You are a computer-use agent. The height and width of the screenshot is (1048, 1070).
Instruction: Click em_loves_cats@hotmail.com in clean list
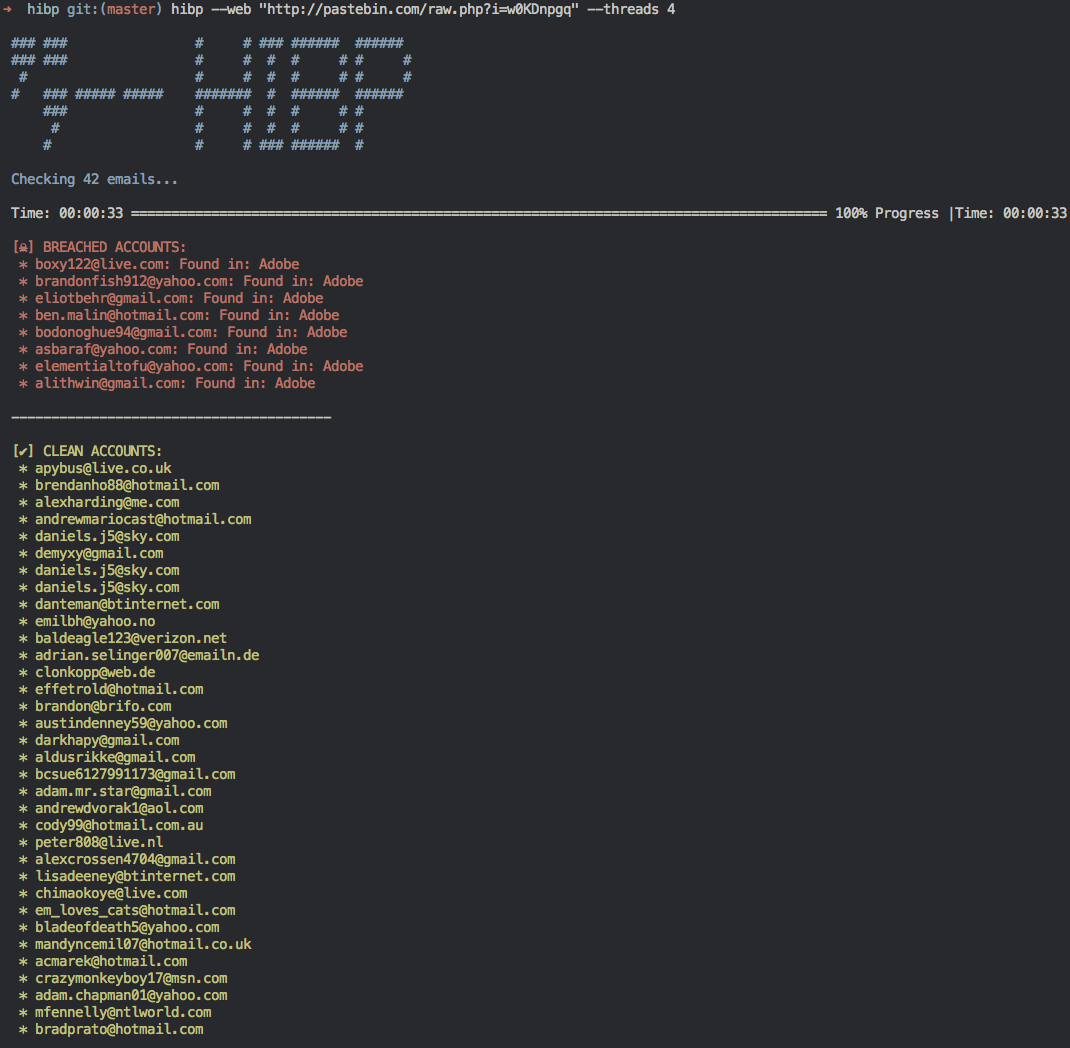pyautogui.click(x=135, y=912)
